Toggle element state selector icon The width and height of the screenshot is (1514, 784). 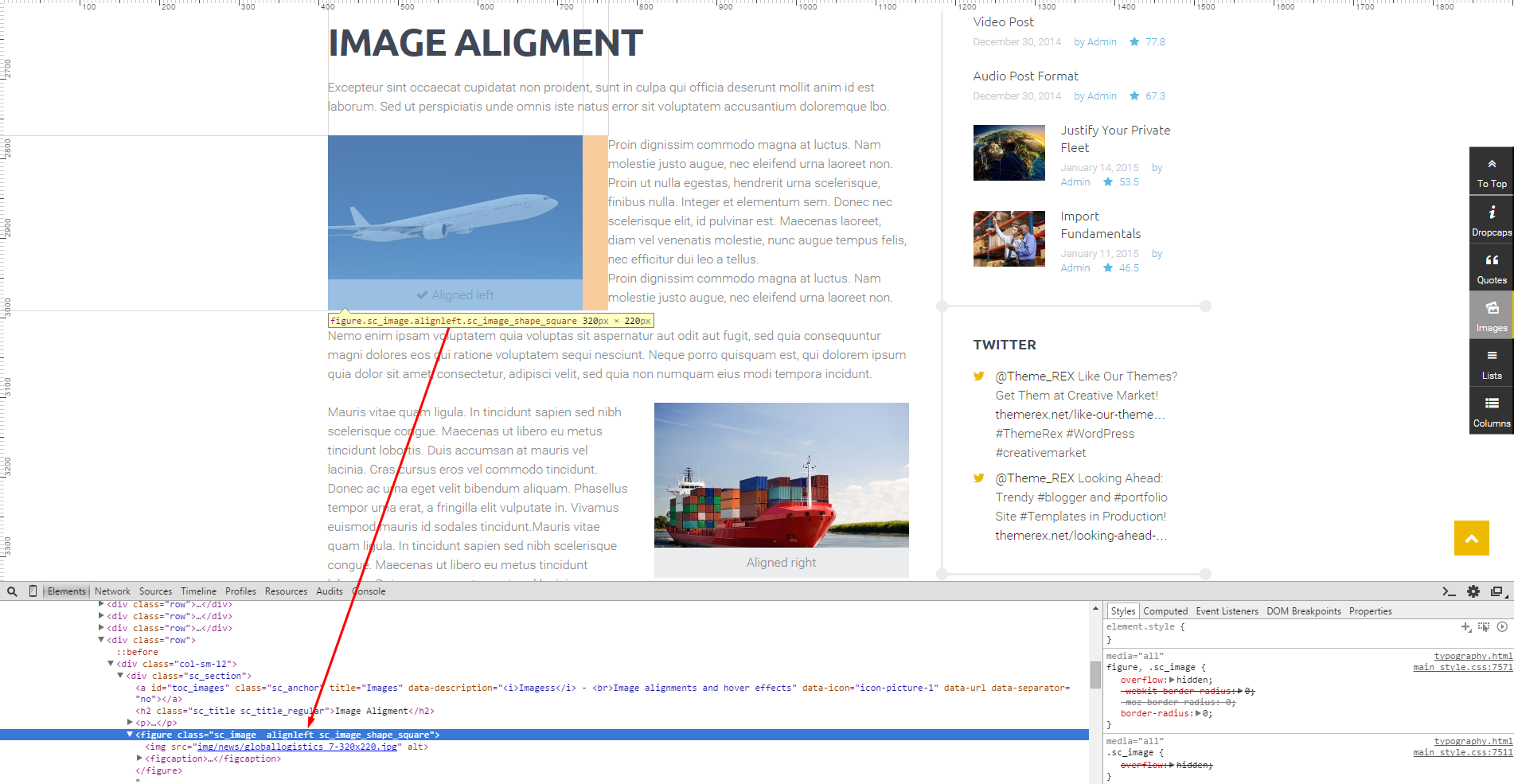(x=1484, y=627)
